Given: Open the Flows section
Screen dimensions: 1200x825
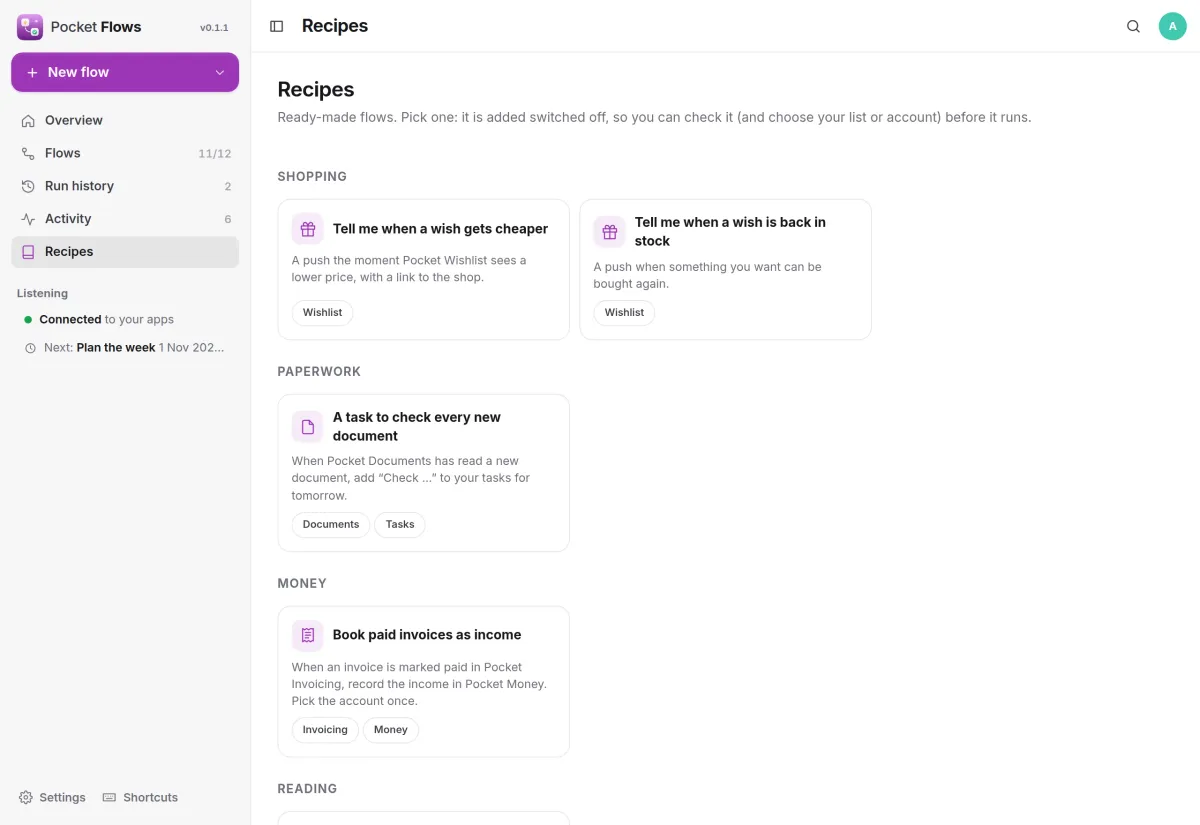Looking at the screenshot, I should [125, 153].
